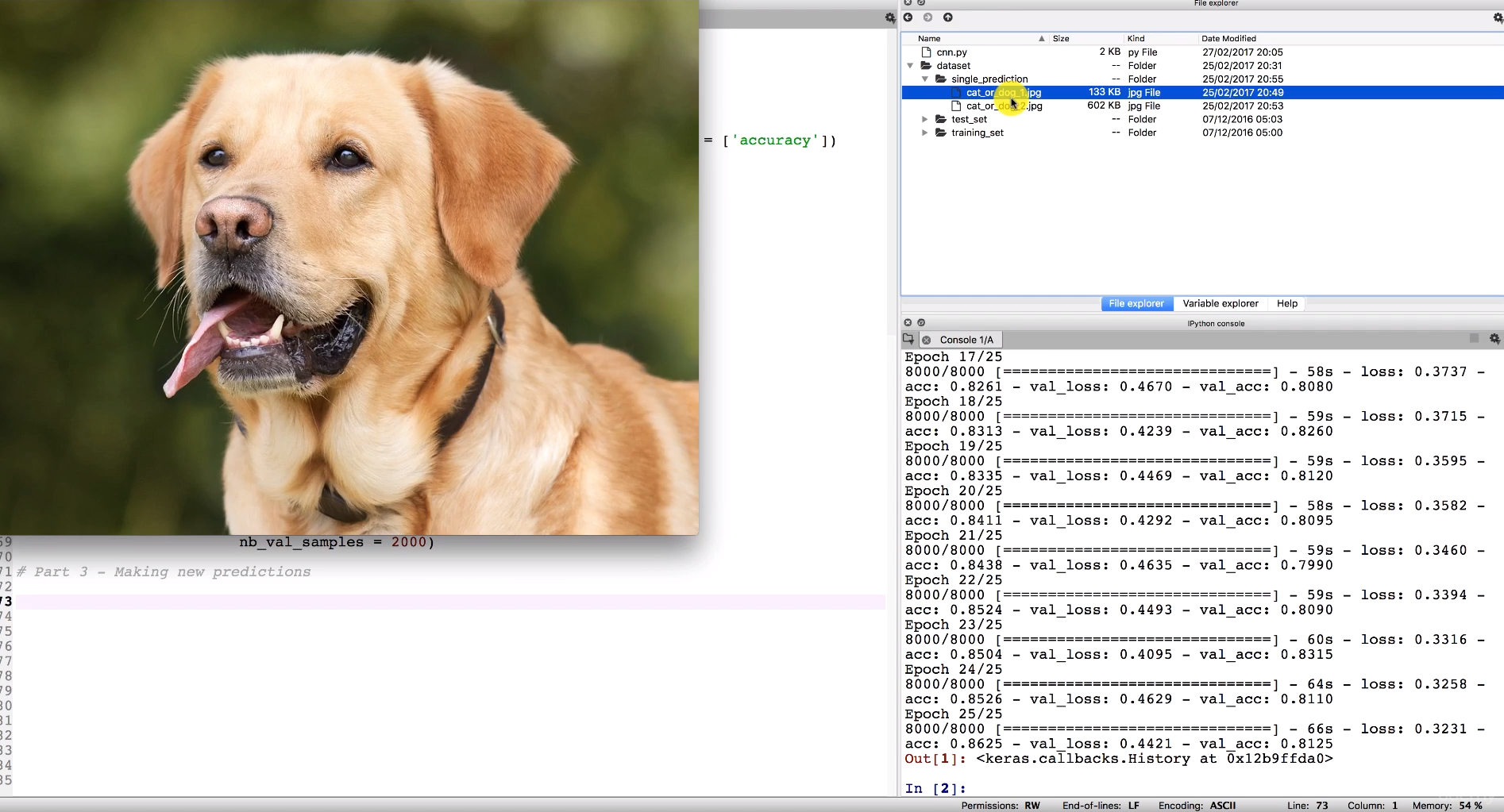Screen dimensions: 1504x812
Task: Collapse the dataset folder
Action: 910,66
